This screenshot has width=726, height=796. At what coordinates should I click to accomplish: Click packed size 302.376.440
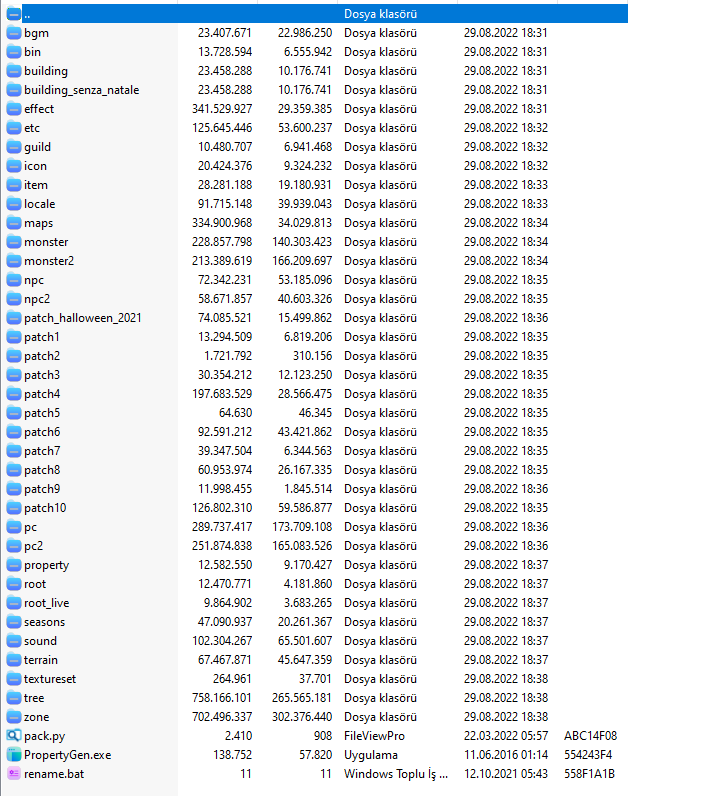[x=302, y=717]
